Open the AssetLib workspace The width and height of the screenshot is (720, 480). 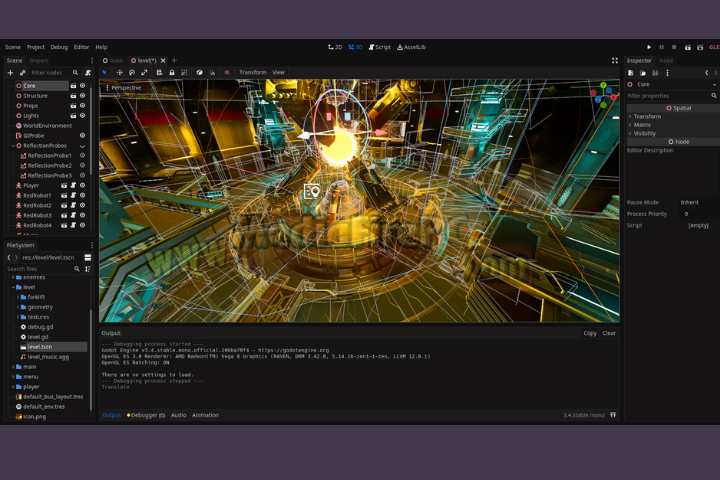click(x=411, y=47)
